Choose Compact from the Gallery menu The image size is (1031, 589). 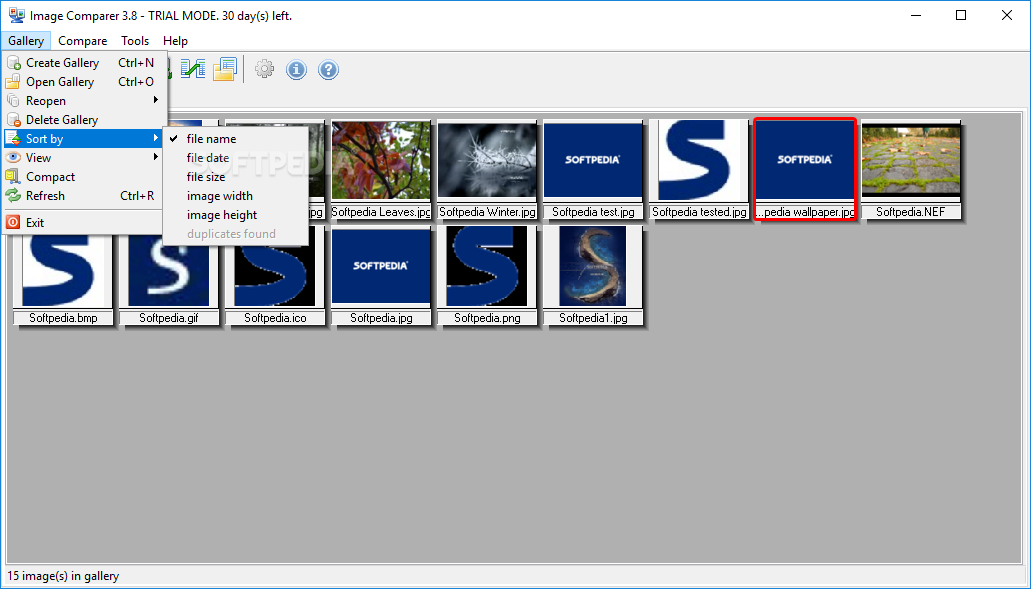click(x=85, y=177)
